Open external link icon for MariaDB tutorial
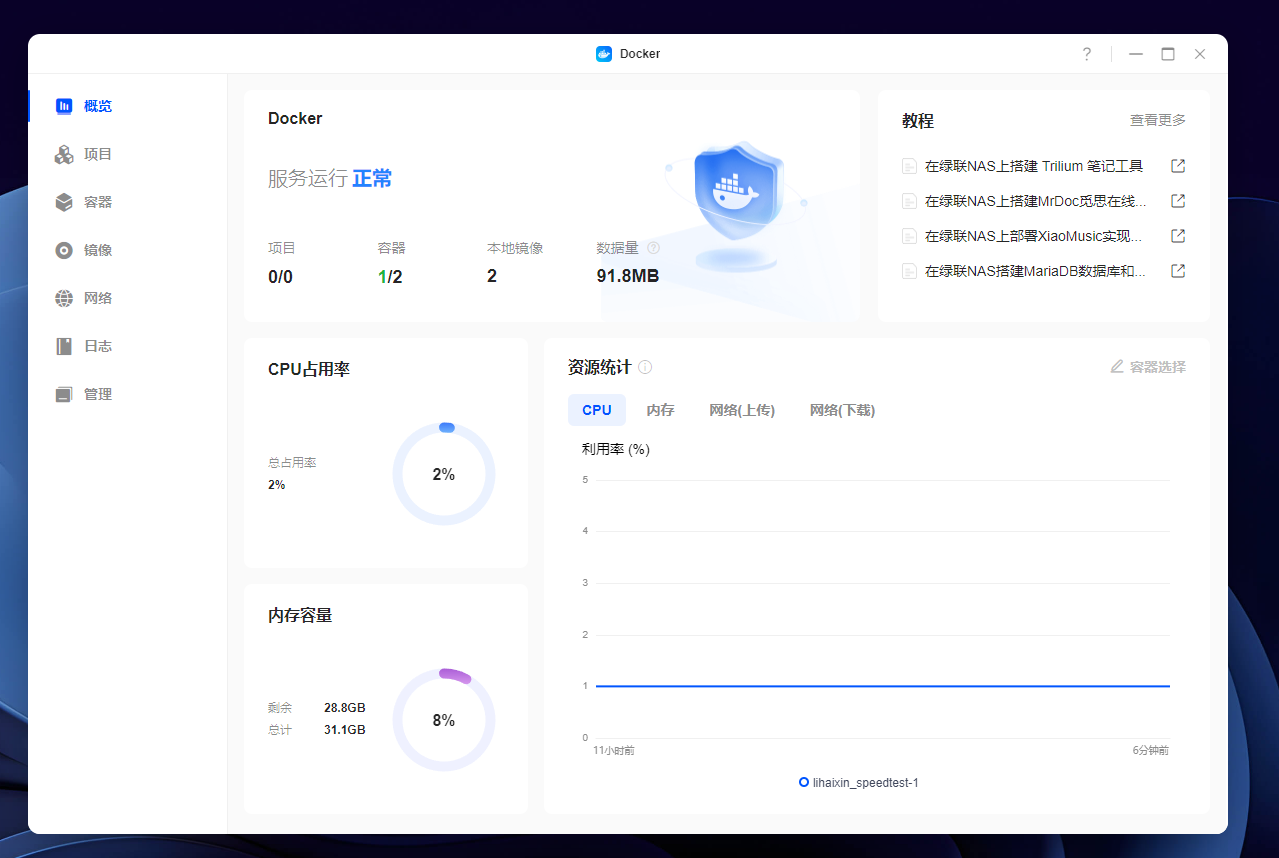This screenshot has width=1279, height=858. (1178, 271)
